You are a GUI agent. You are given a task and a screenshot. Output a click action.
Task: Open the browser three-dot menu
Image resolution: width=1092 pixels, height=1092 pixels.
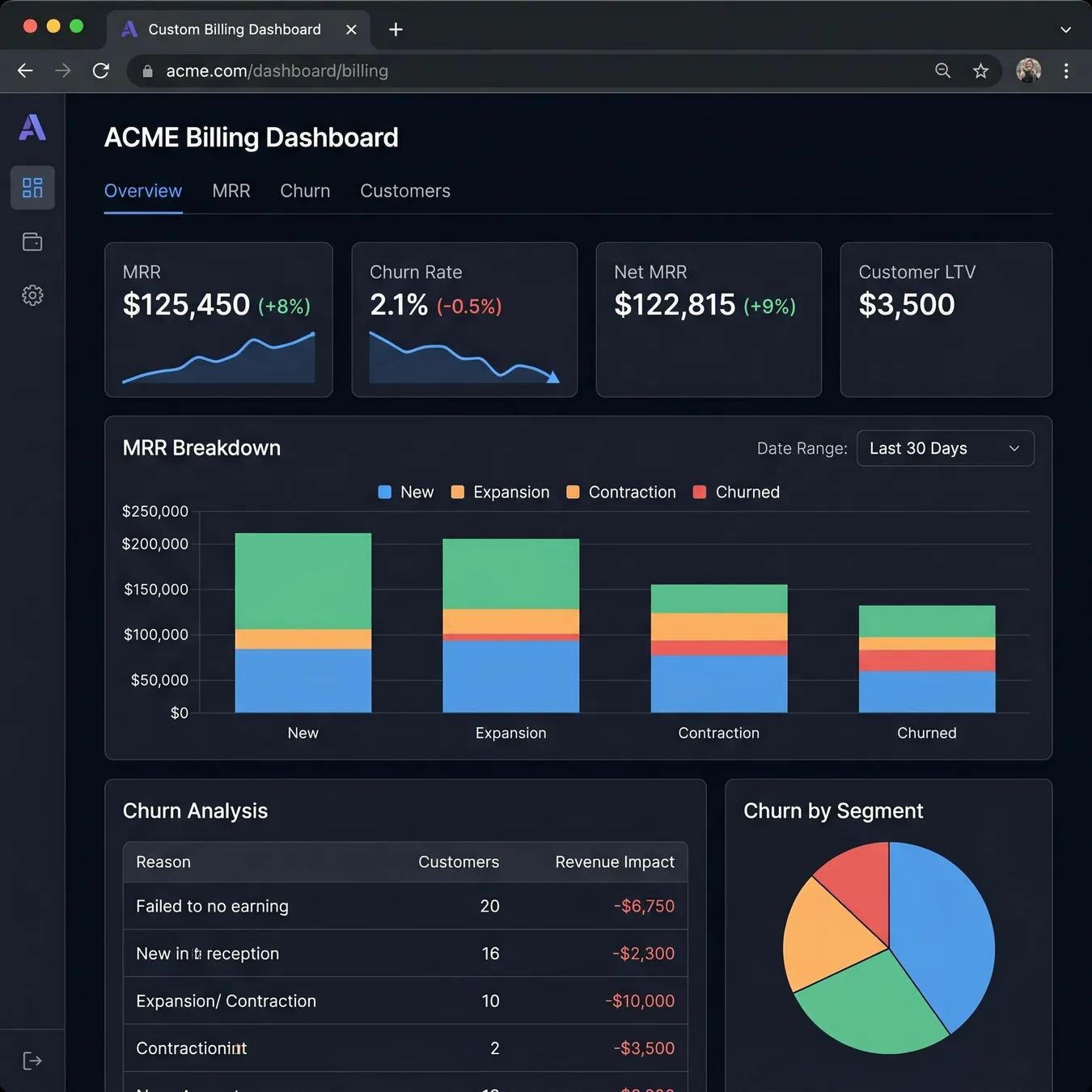point(1066,71)
